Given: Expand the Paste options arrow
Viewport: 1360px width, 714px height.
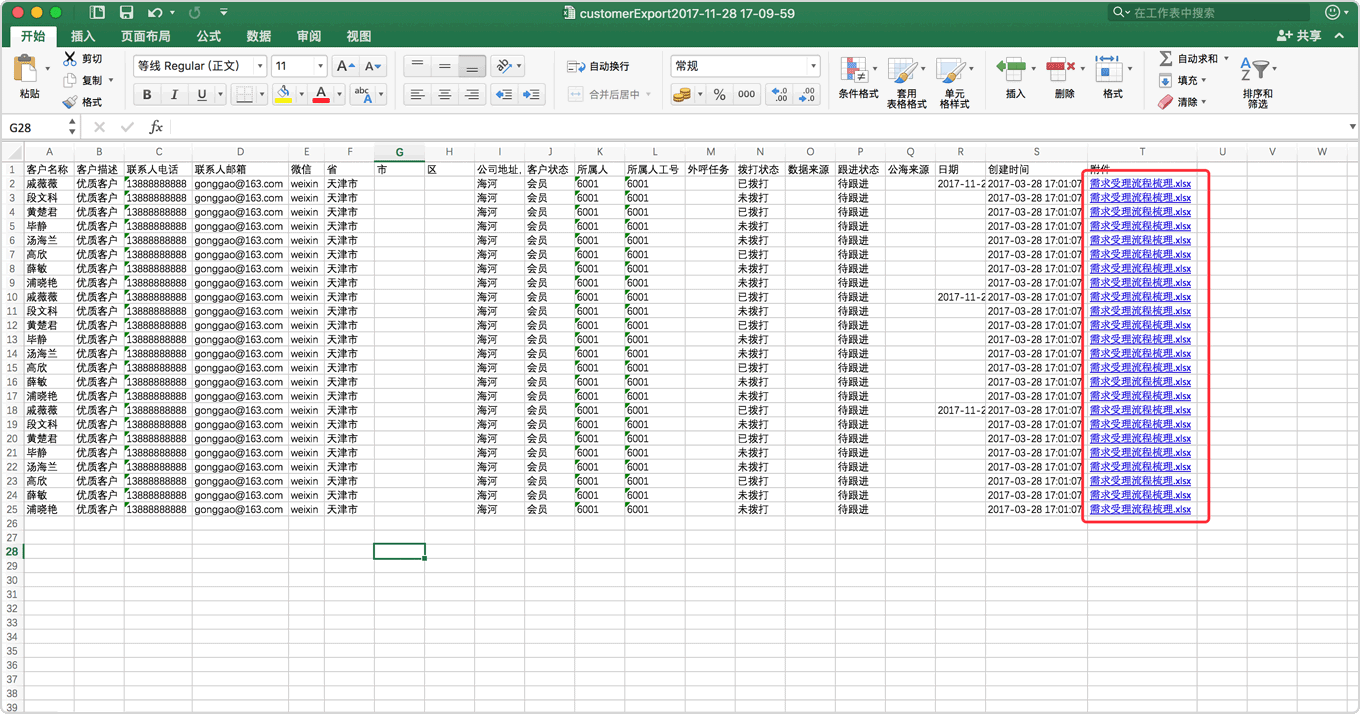Looking at the screenshot, I should point(48,69).
